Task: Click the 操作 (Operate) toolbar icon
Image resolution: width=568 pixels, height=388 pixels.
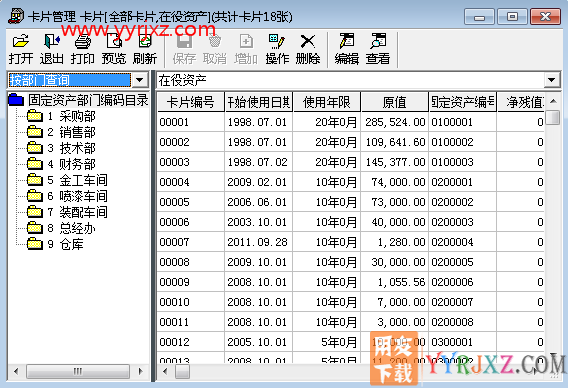Action: [277, 49]
